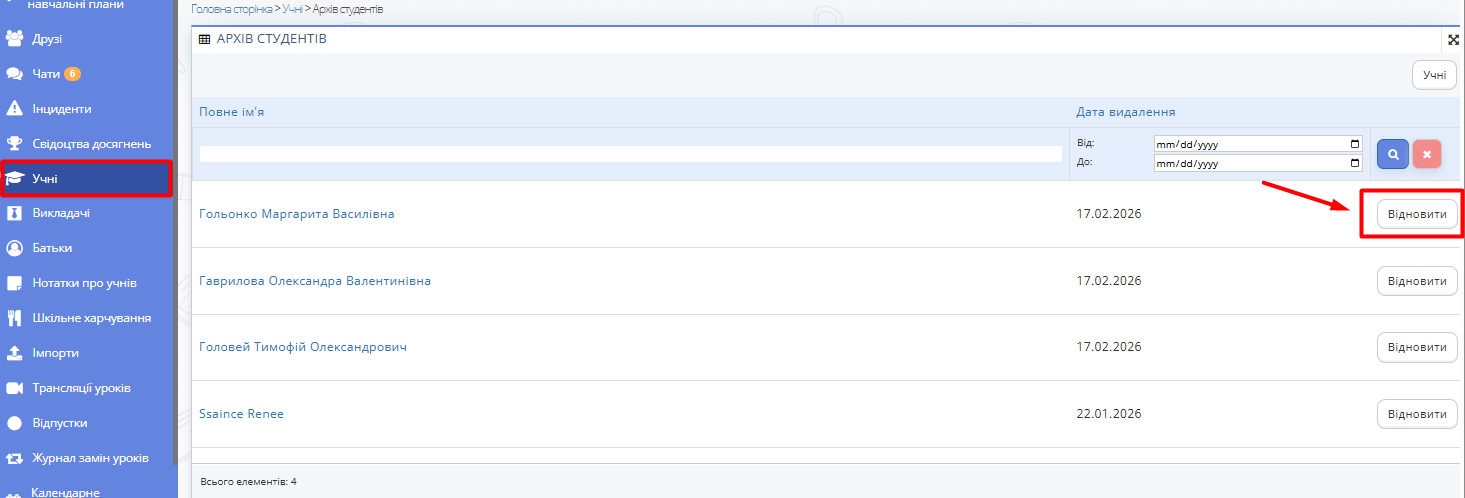The image size is (1465, 498).
Task: Open Викладачі in the sidebar menu
Action: (x=62, y=213)
